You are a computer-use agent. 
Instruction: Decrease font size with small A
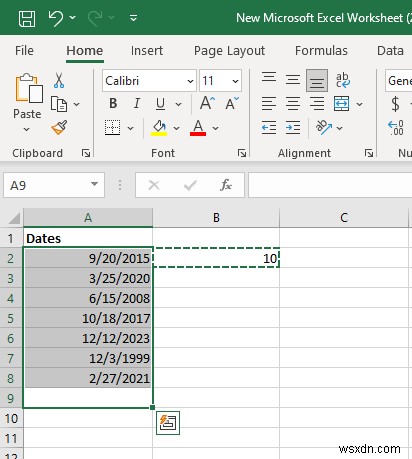click(x=232, y=104)
